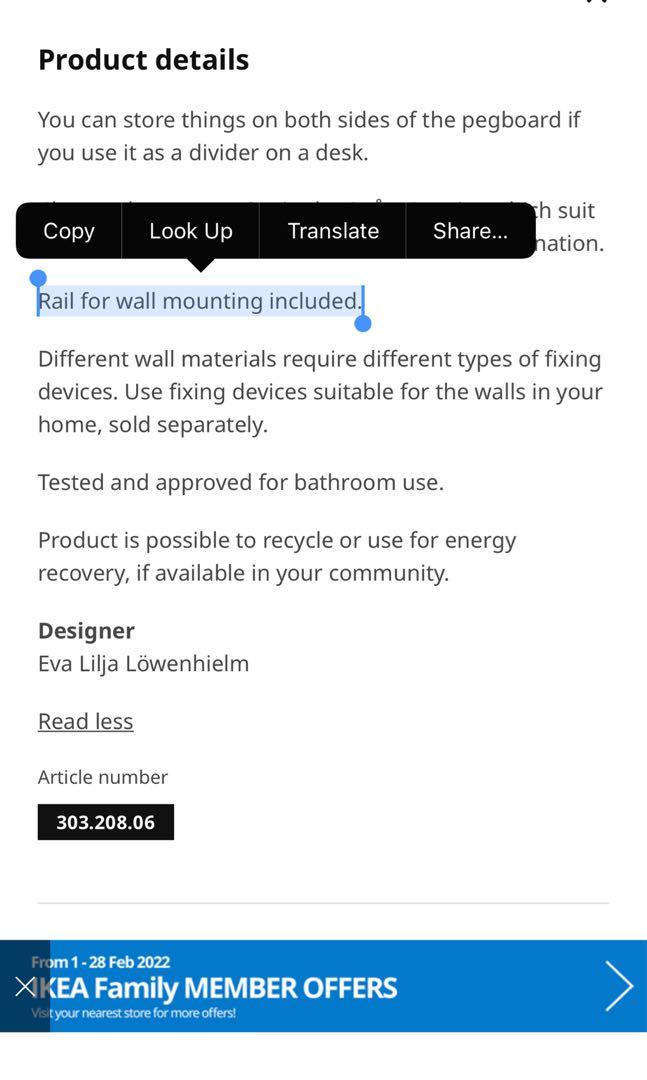Tap the Tested and approved for bathroom text
This screenshot has width=647, height=1080.
coord(240,482)
